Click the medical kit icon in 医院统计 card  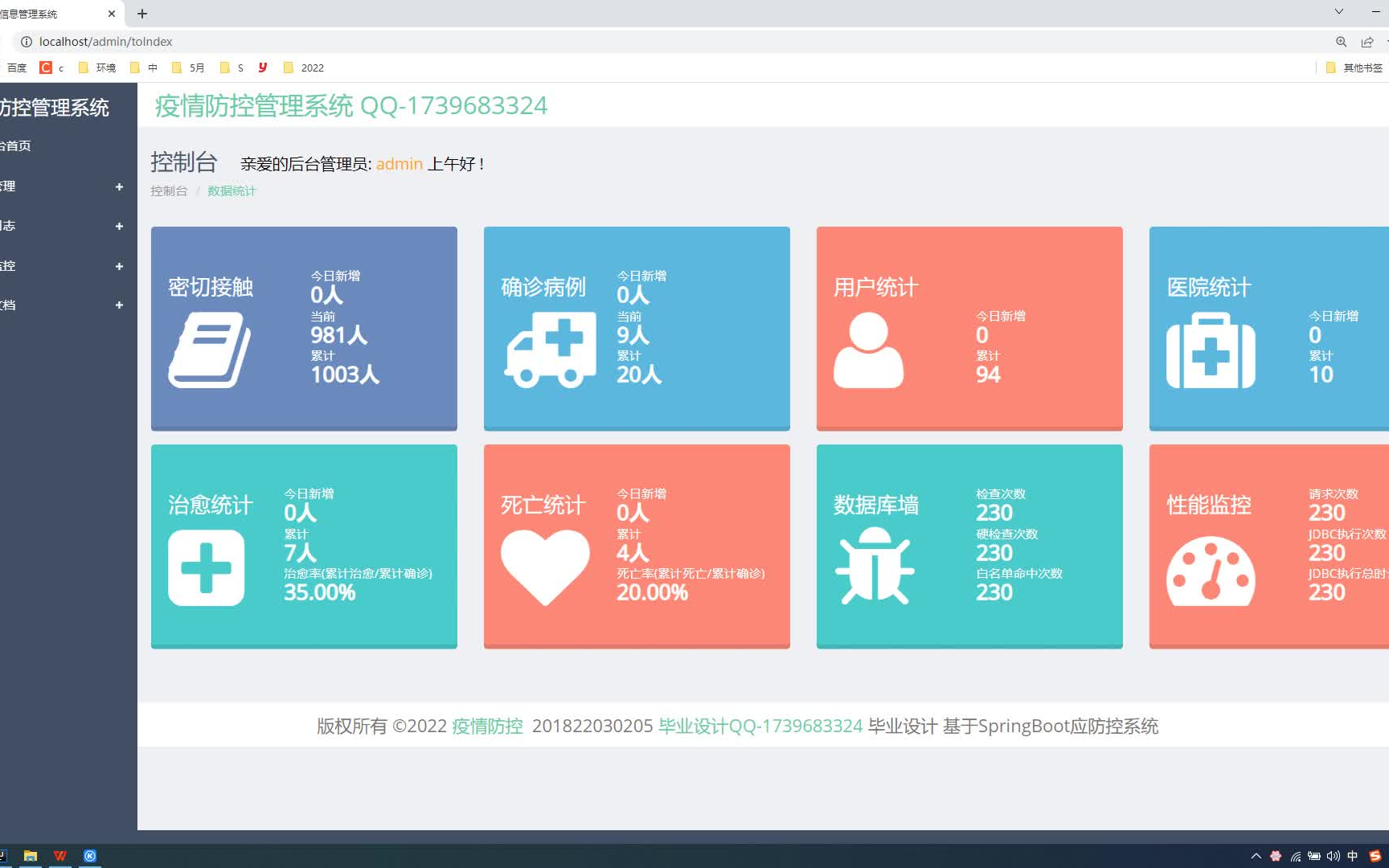[1211, 350]
